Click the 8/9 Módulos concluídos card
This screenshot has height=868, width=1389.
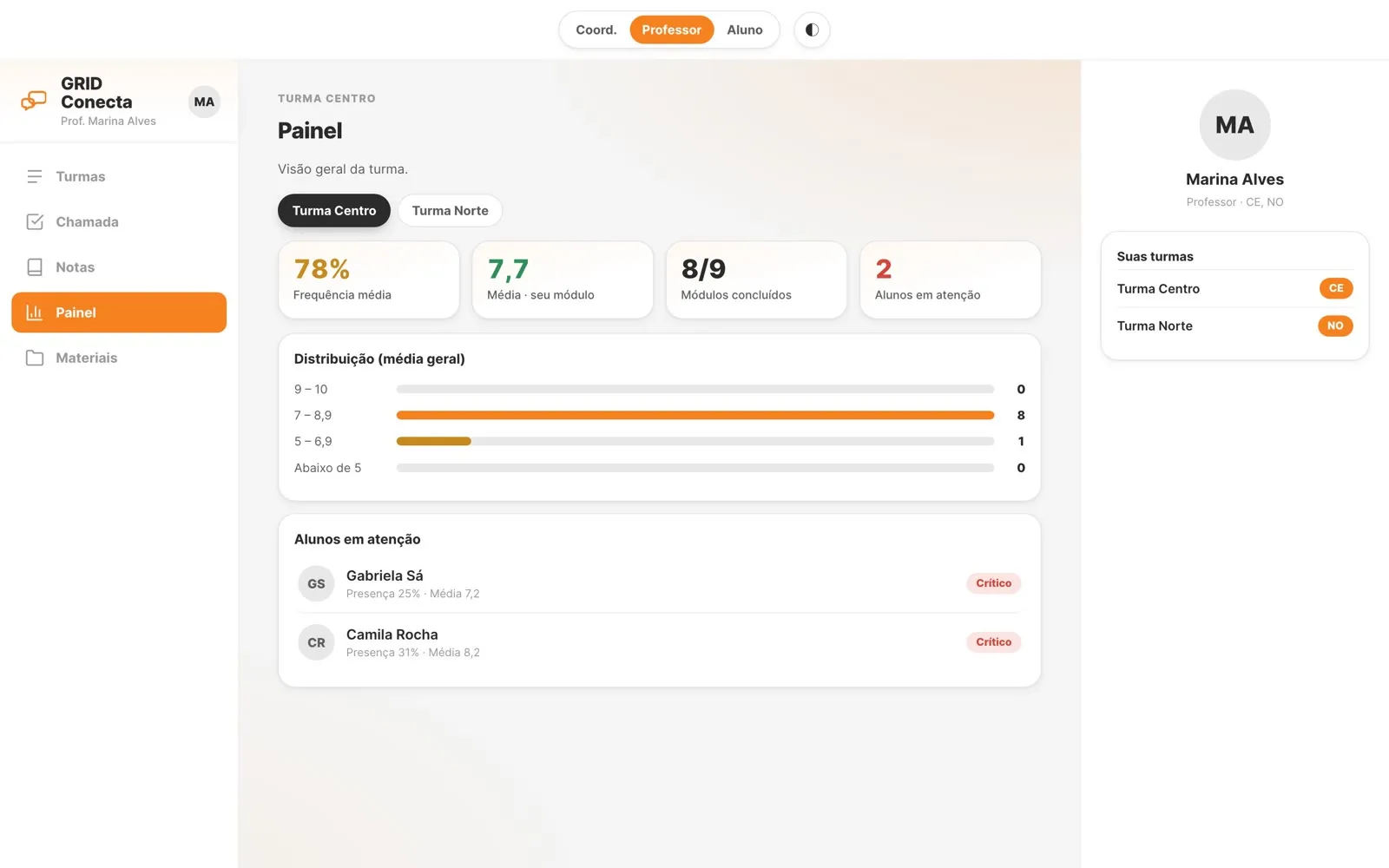tap(756, 279)
